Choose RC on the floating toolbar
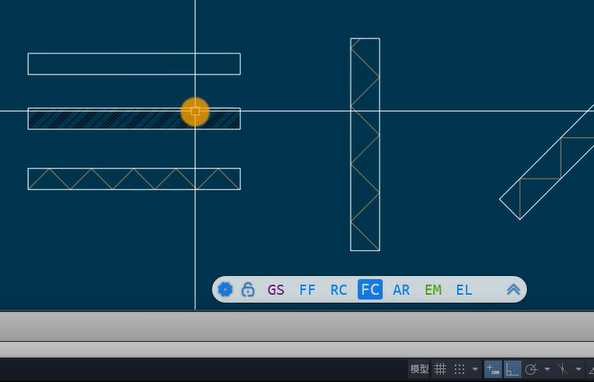This screenshot has width=594, height=382. [339, 290]
